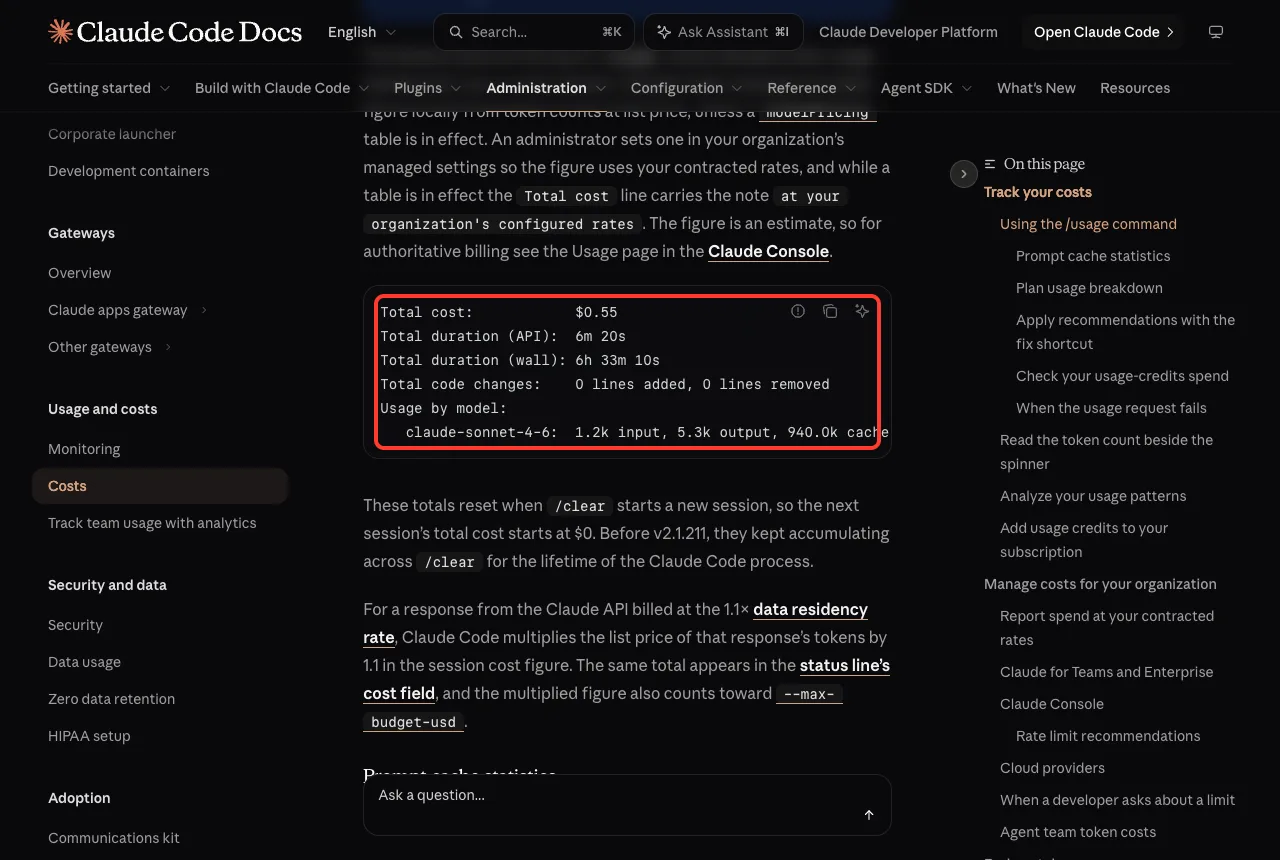Click the Claude Code Docs logo
The image size is (1280, 860).
[x=175, y=32]
